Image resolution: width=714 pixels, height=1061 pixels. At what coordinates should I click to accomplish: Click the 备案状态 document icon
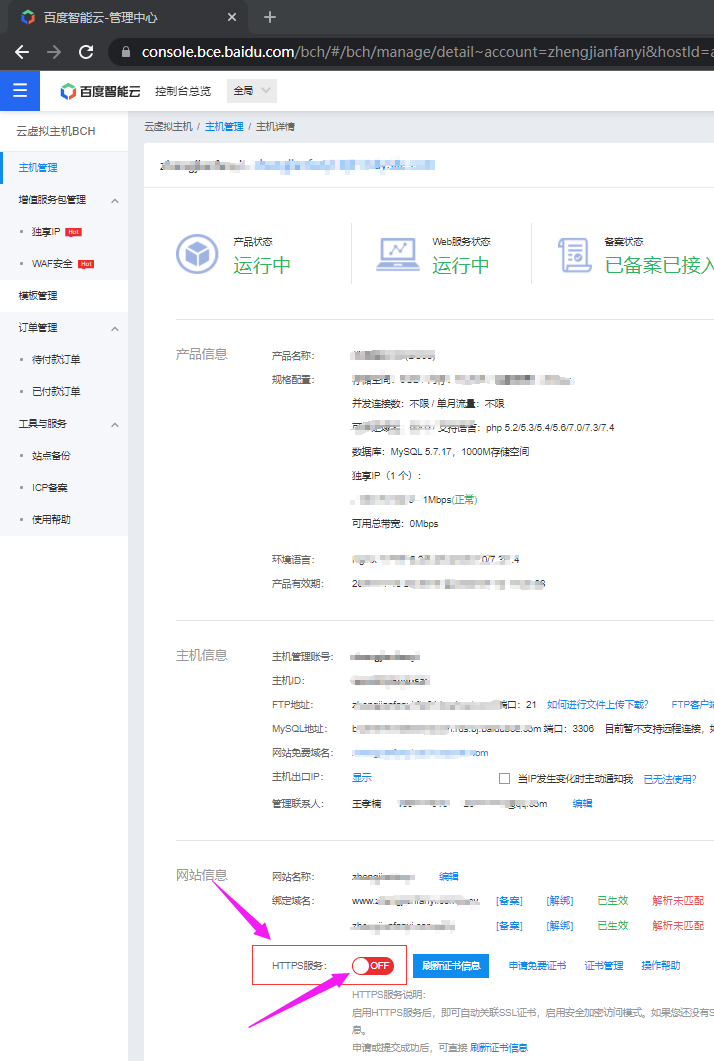click(573, 254)
